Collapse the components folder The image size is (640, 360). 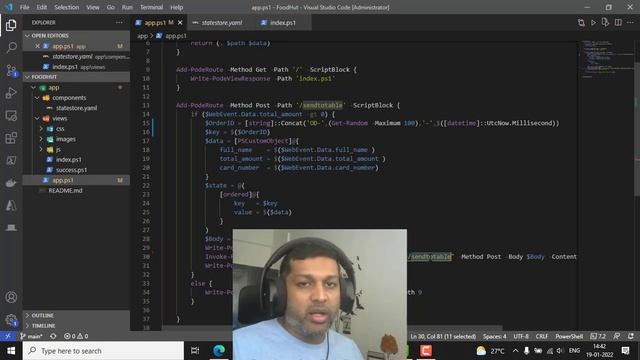click(x=76, y=98)
